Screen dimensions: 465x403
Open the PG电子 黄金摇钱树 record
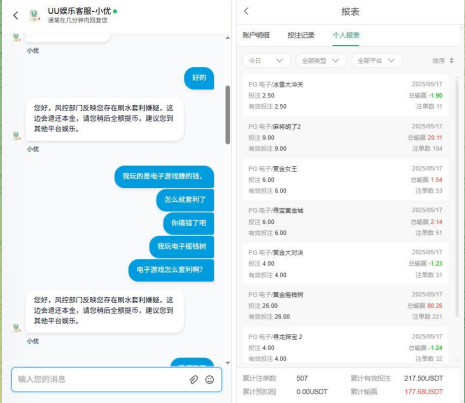[345, 306]
